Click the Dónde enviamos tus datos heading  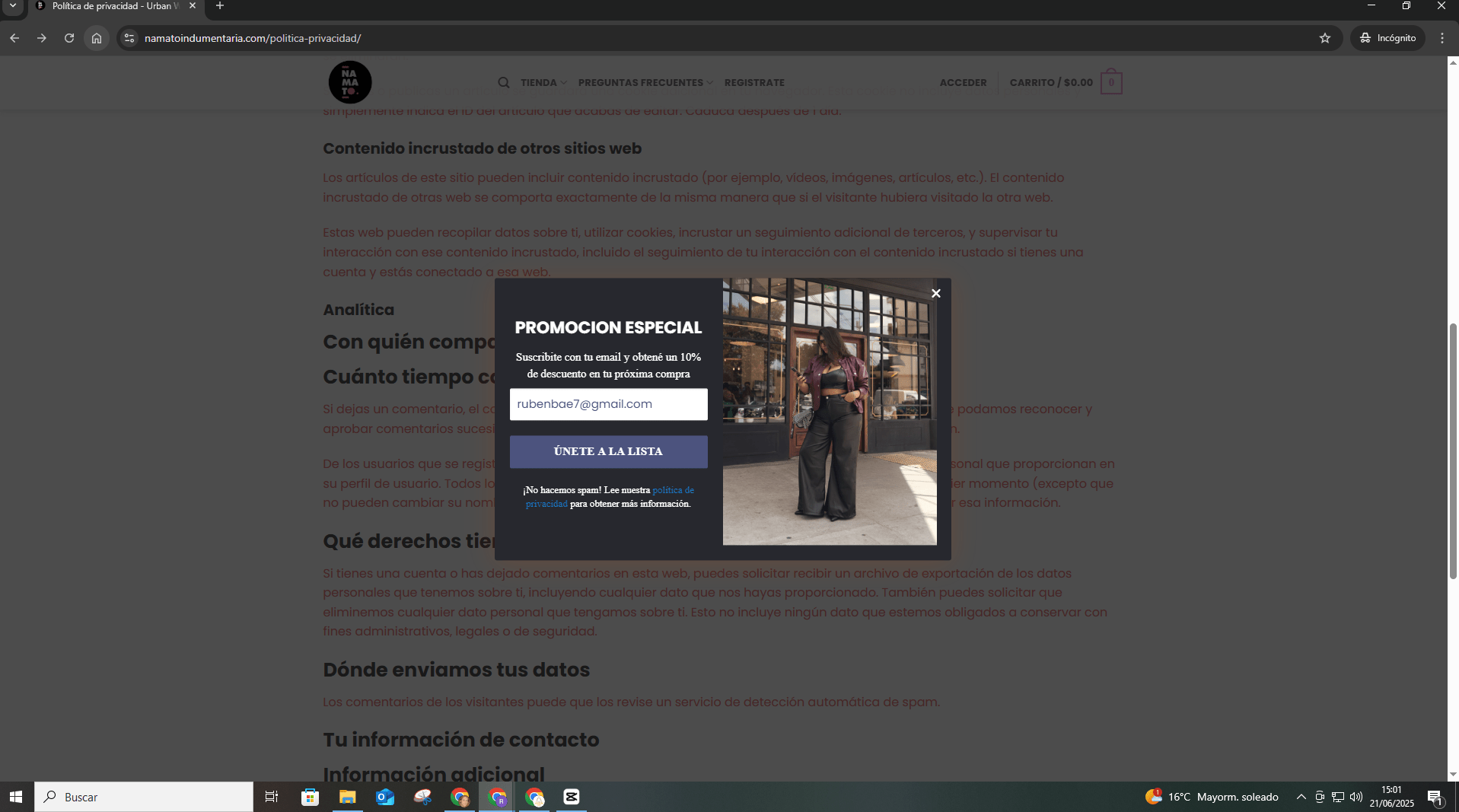(x=456, y=670)
